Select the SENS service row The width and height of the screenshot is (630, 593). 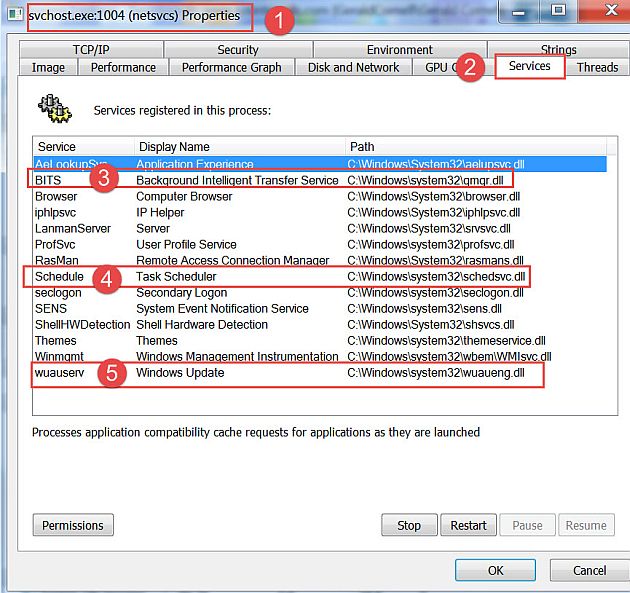(x=320, y=309)
